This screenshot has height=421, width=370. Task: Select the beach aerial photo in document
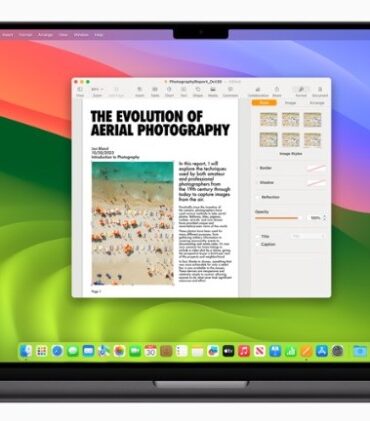coord(133,223)
